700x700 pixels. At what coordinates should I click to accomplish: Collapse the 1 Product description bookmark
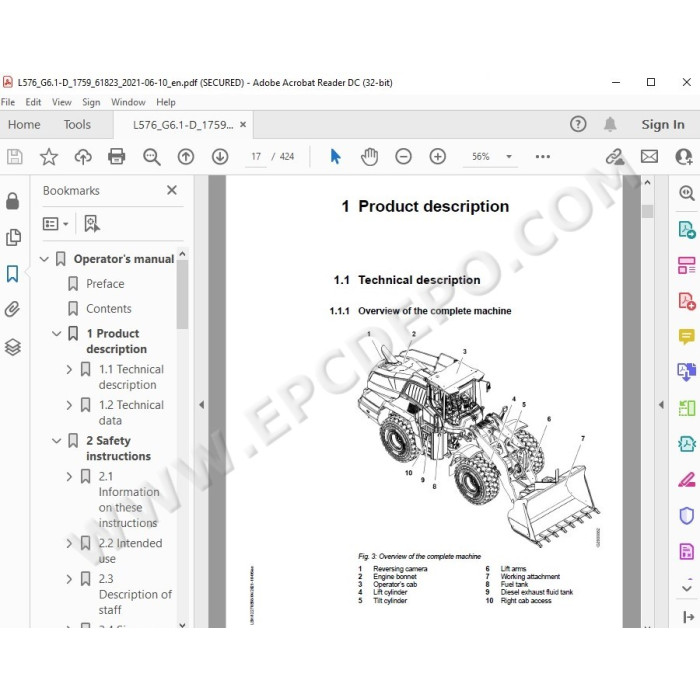(56, 333)
